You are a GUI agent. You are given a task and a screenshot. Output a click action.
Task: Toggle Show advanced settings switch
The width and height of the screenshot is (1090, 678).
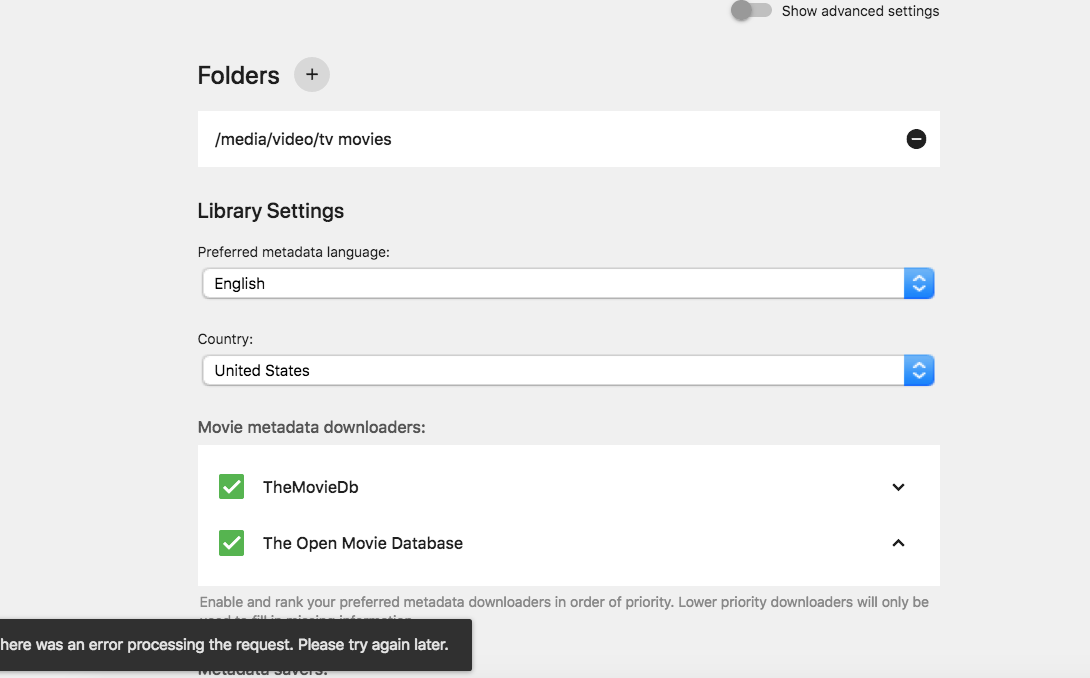pos(751,11)
